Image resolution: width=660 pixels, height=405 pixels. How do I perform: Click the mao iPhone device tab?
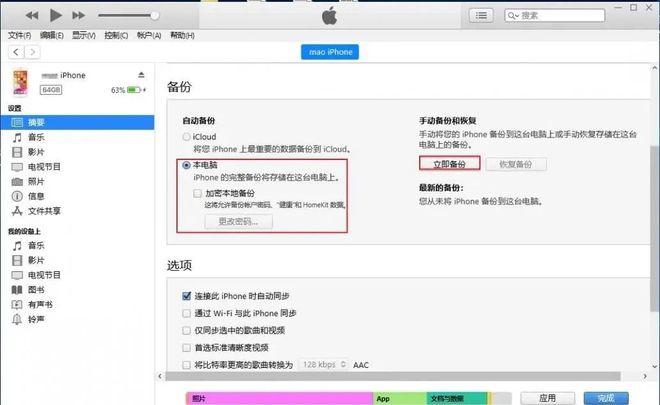coord(330,52)
